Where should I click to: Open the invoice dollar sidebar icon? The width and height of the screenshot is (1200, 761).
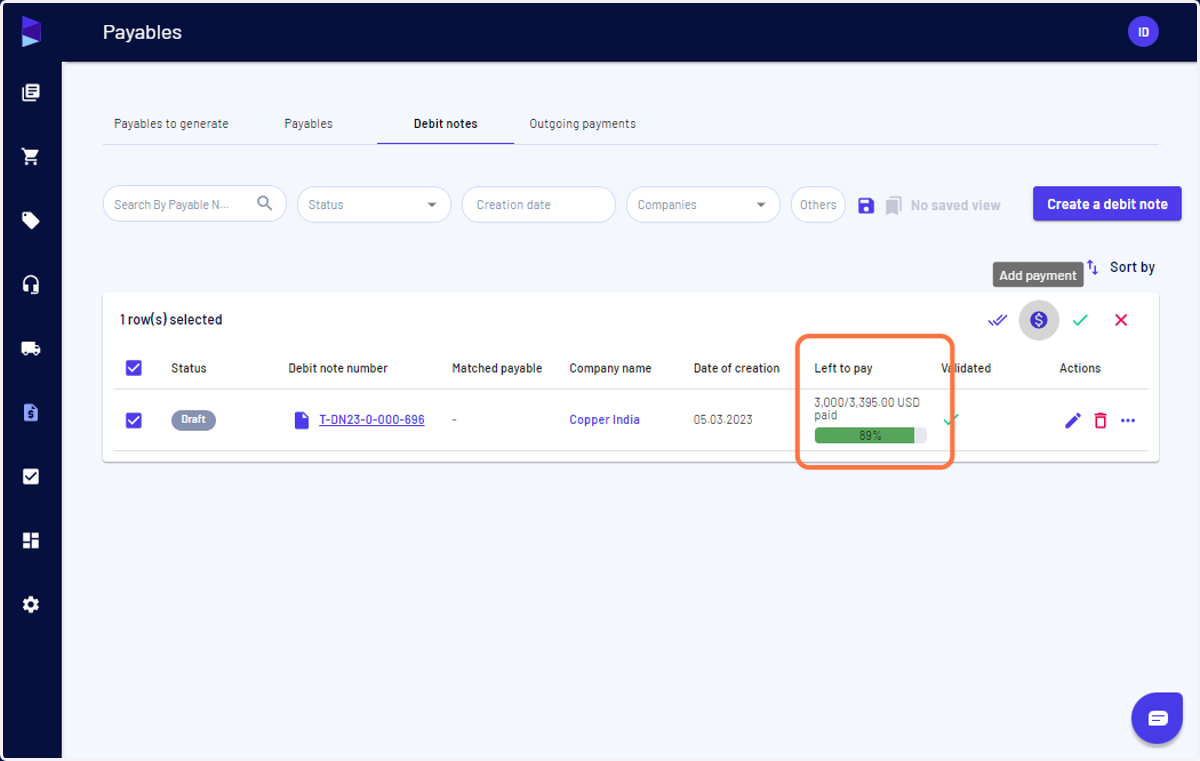click(31, 412)
